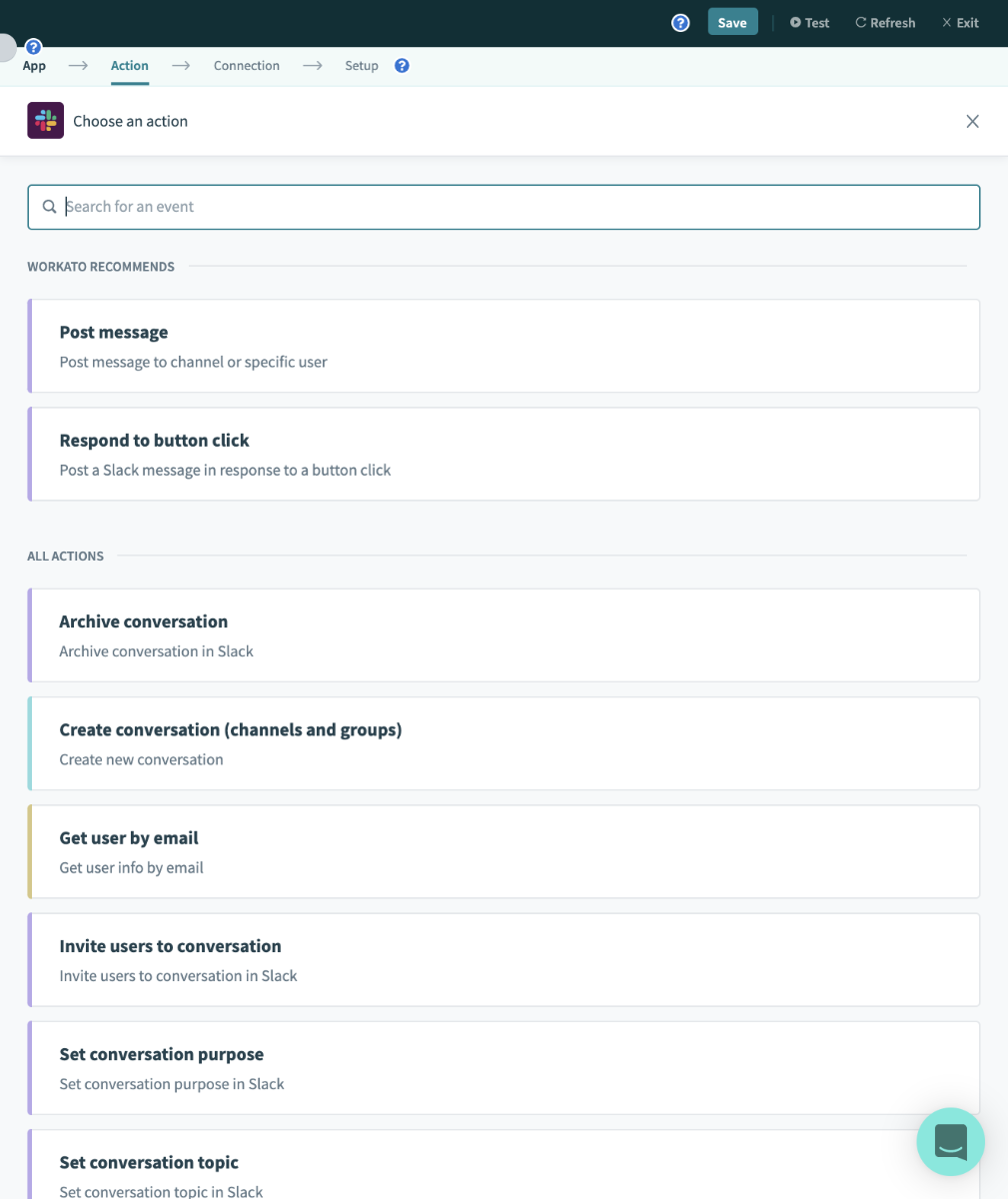Exit the recipe editor
This screenshot has height=1199, width=1008.
pyautogui.click(x=960, y=23)
